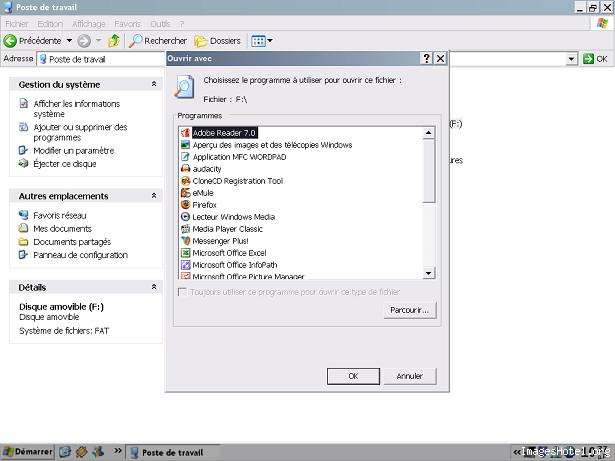
Task: Choose the CloneCD Registration Tool icon
Action: click(x=185, y=181)
